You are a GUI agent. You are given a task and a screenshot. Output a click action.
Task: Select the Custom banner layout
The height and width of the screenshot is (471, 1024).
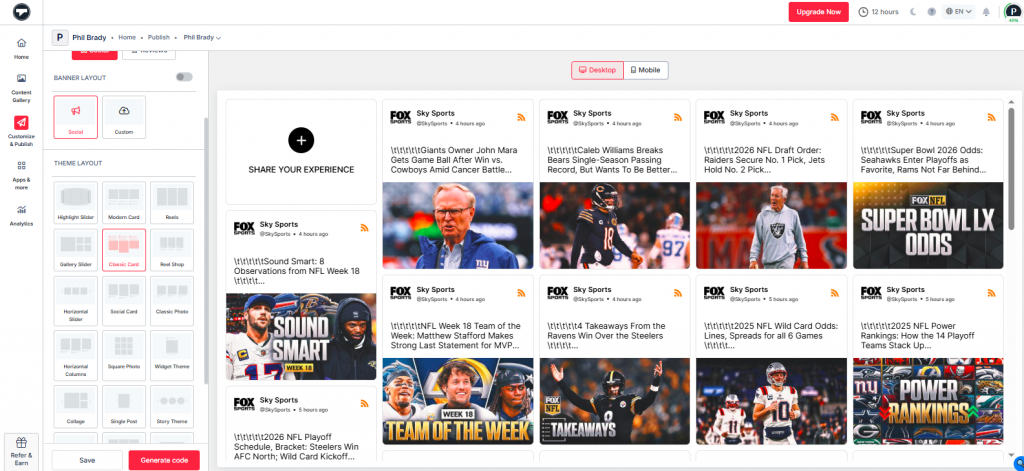pos(124,117)
